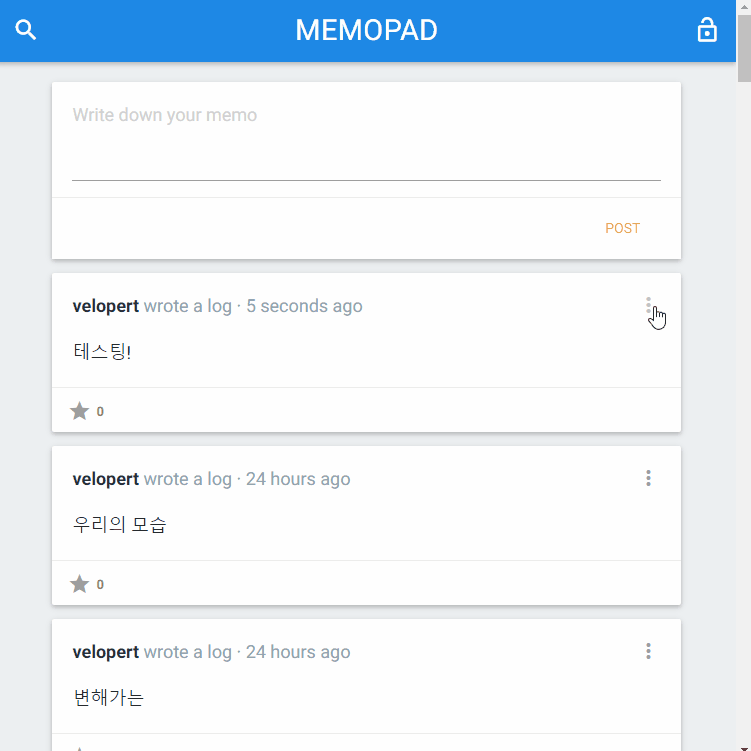
Task: Click the lock icon in header
Action: click(707, 30)
